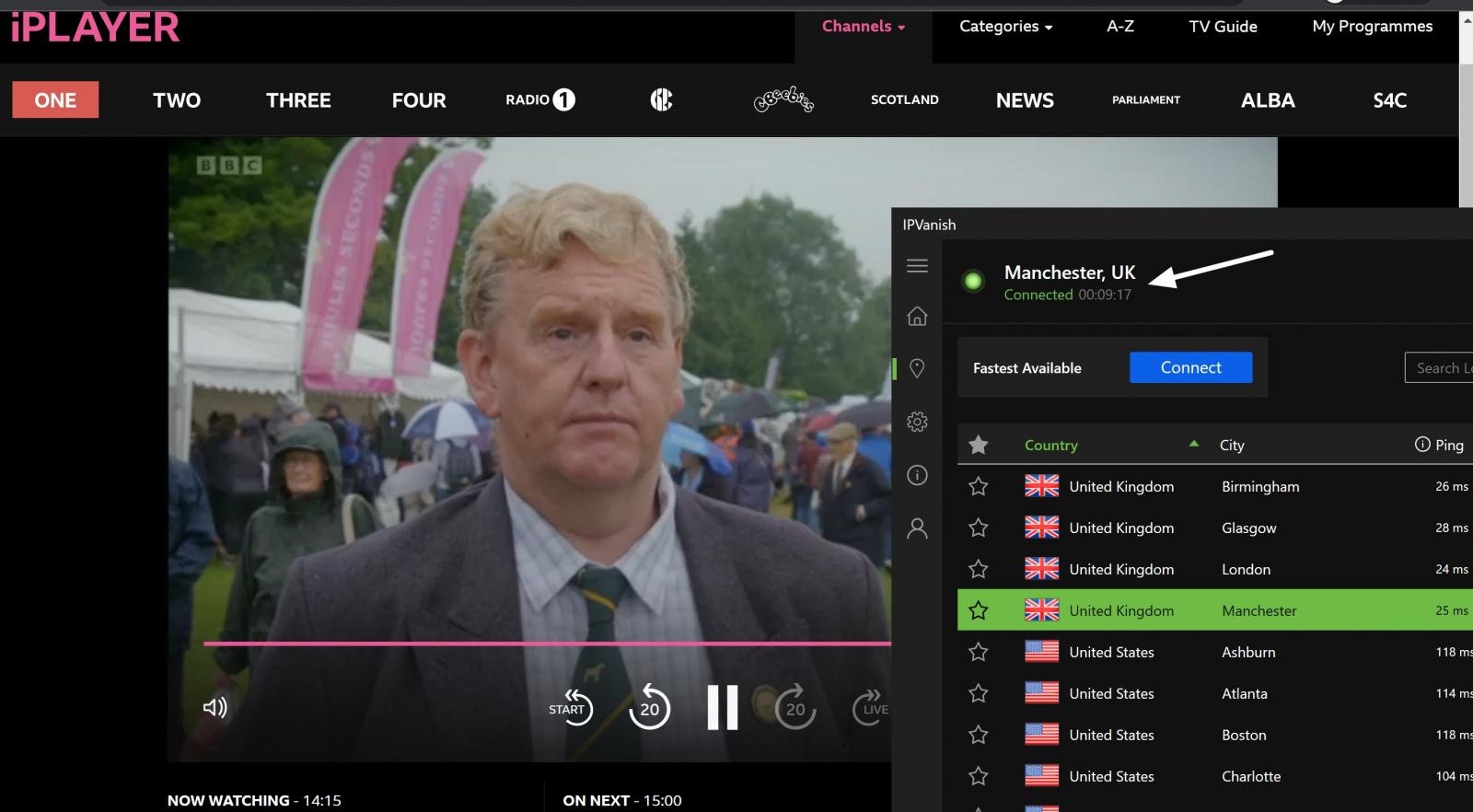
Task: Switch to BBC FOUR channel
Action: [419, 99]
